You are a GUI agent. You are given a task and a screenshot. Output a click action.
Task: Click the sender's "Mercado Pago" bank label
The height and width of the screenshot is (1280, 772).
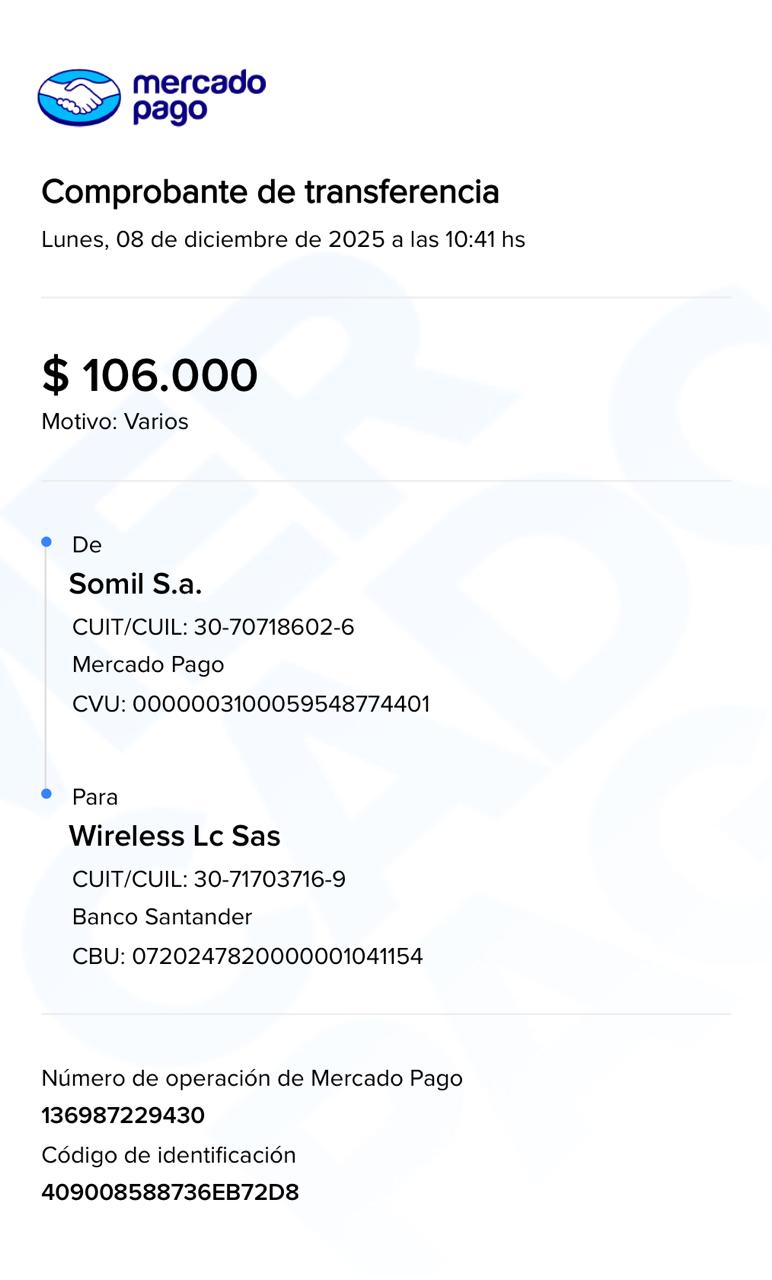[x=148, y=665]
